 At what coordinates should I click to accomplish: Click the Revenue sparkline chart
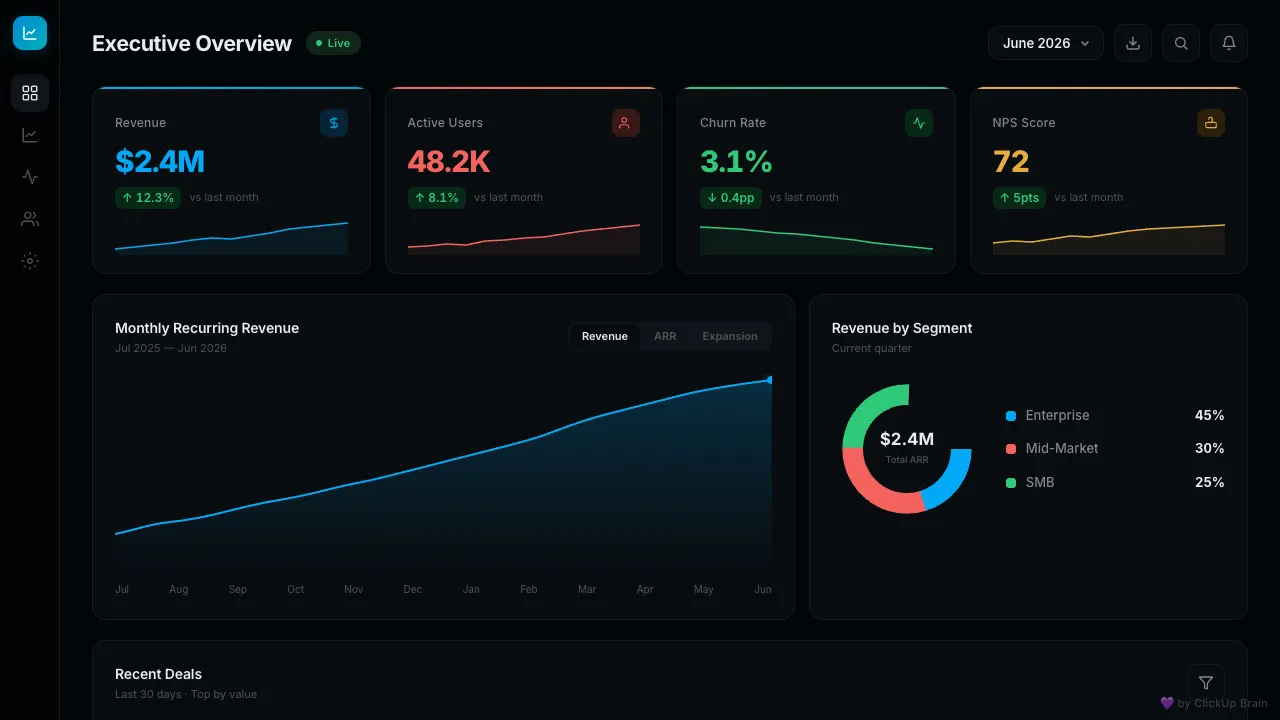pos(231,238)
